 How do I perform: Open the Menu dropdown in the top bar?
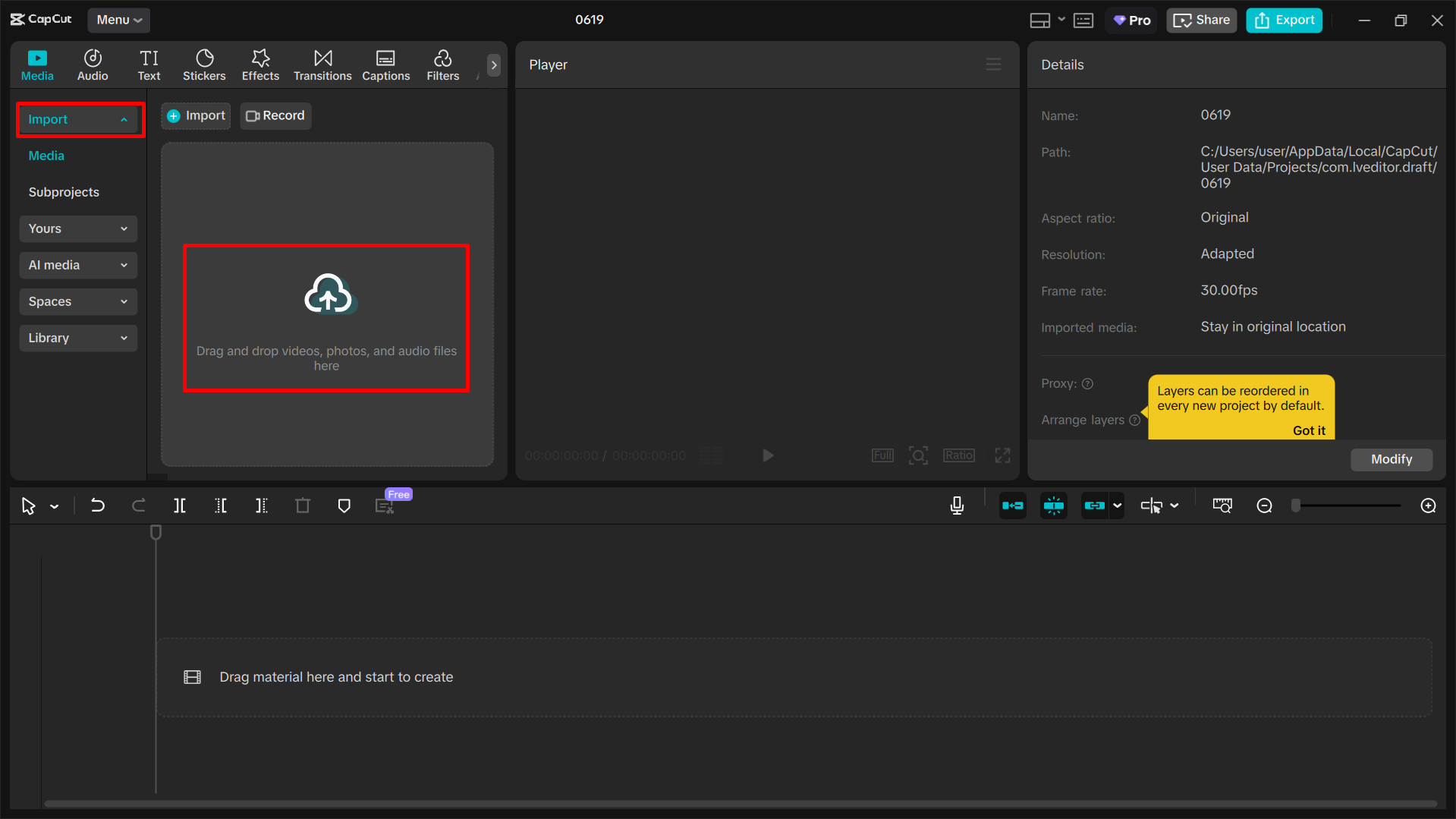coord(118,20)
